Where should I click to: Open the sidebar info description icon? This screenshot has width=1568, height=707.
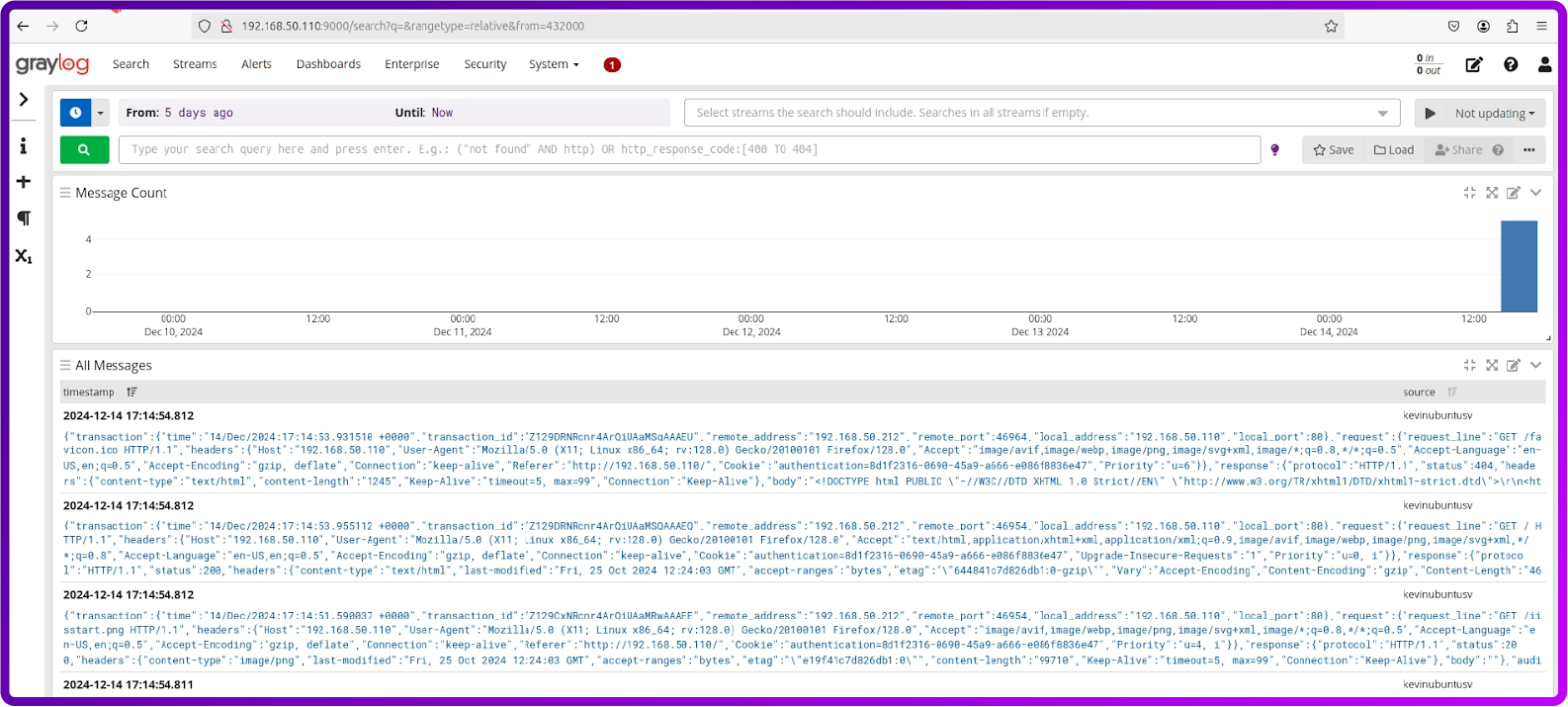[x=24, y=146]
